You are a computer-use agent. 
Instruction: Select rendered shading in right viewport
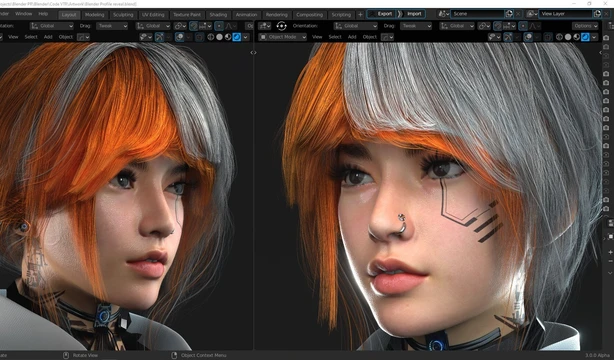(585, 37)
